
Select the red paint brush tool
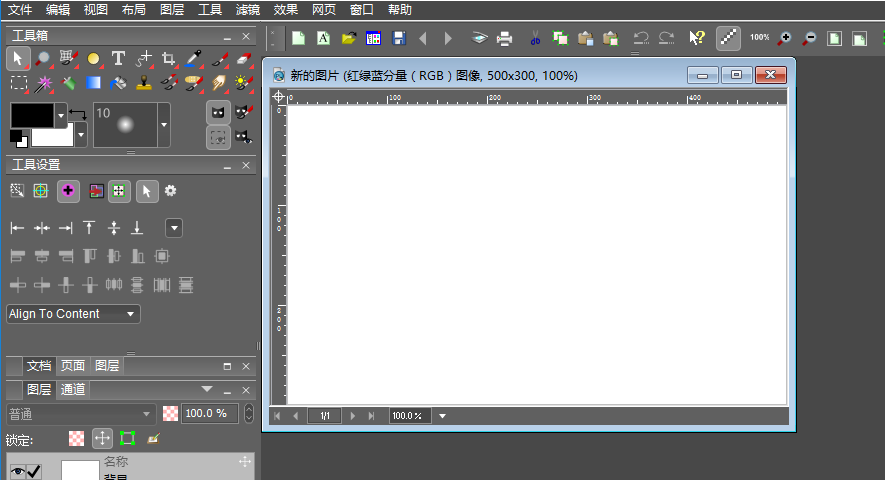point(219,58)
